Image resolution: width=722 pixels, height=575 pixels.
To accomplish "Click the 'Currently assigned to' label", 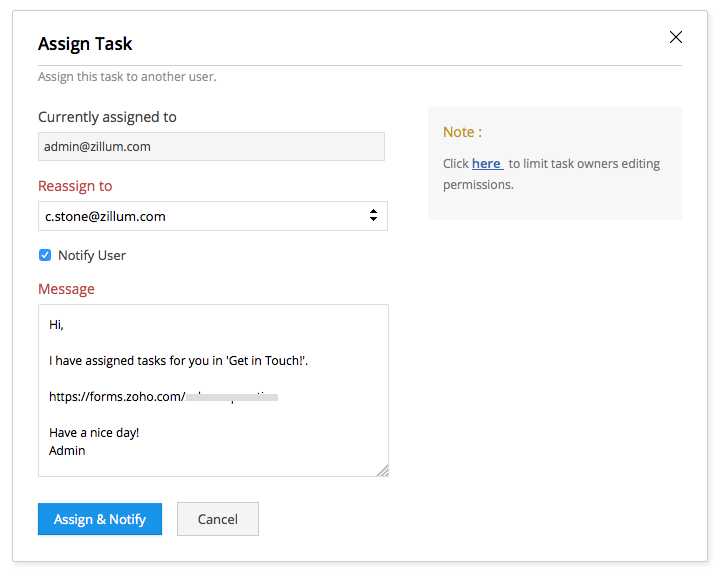I will click(107, 117).
